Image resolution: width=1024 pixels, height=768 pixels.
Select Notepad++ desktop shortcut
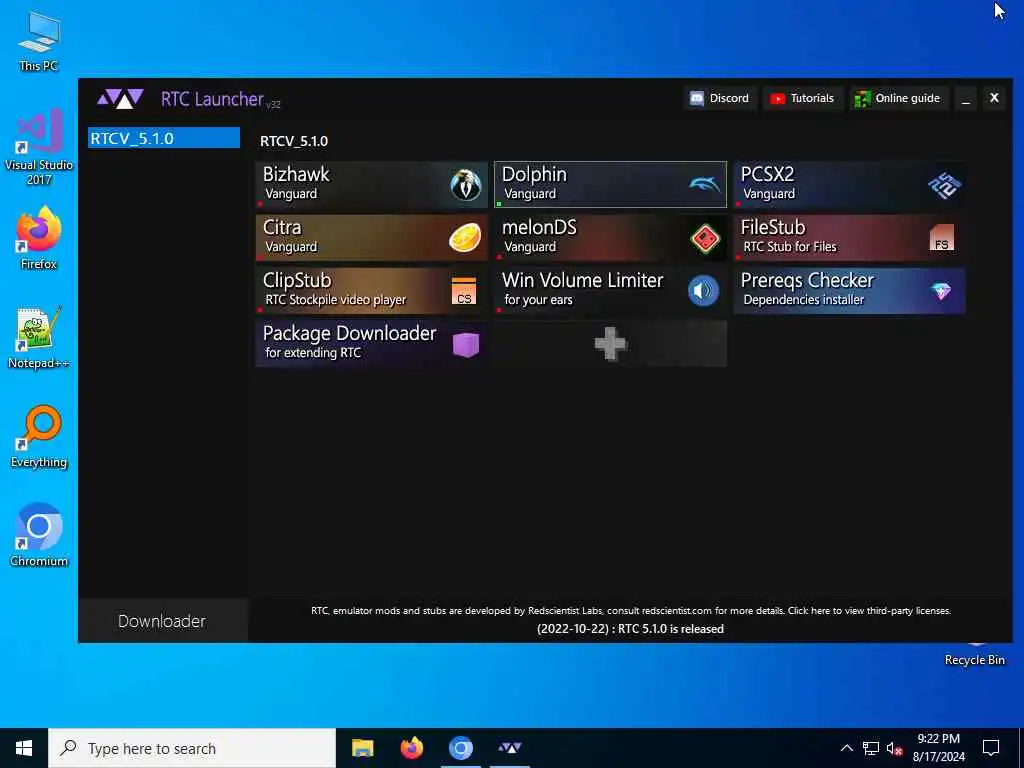tap(39, 338)
